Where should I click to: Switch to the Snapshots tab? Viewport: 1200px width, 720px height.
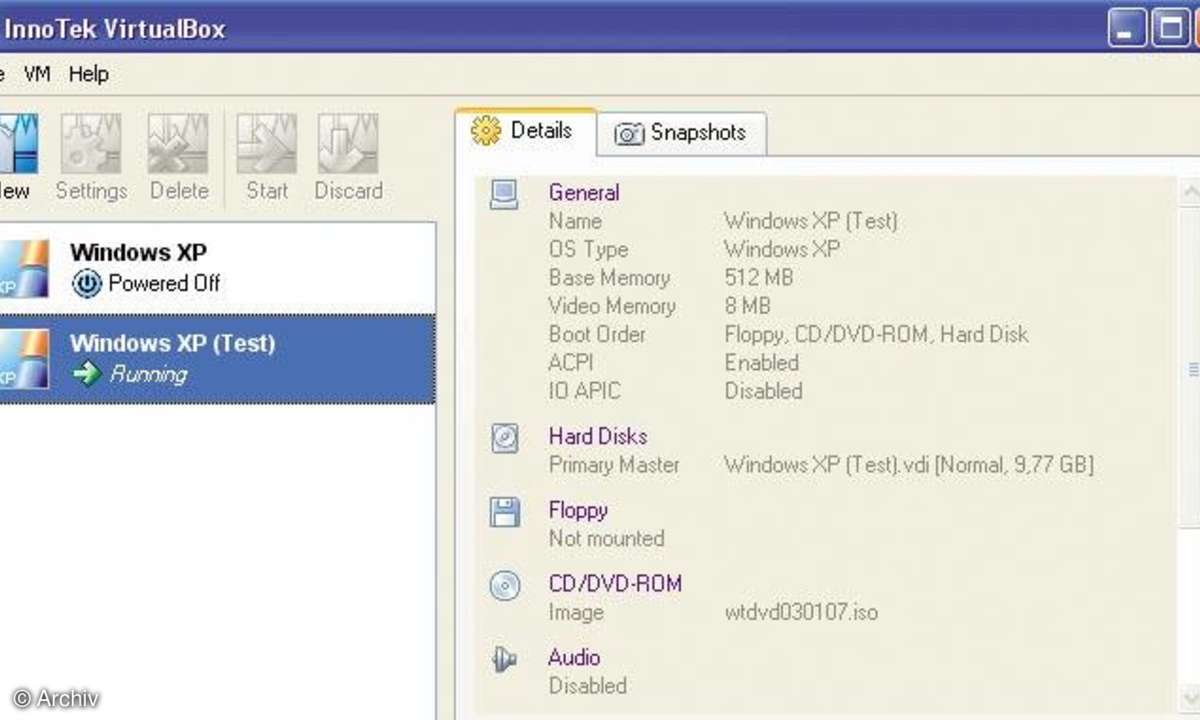(683, 133)
